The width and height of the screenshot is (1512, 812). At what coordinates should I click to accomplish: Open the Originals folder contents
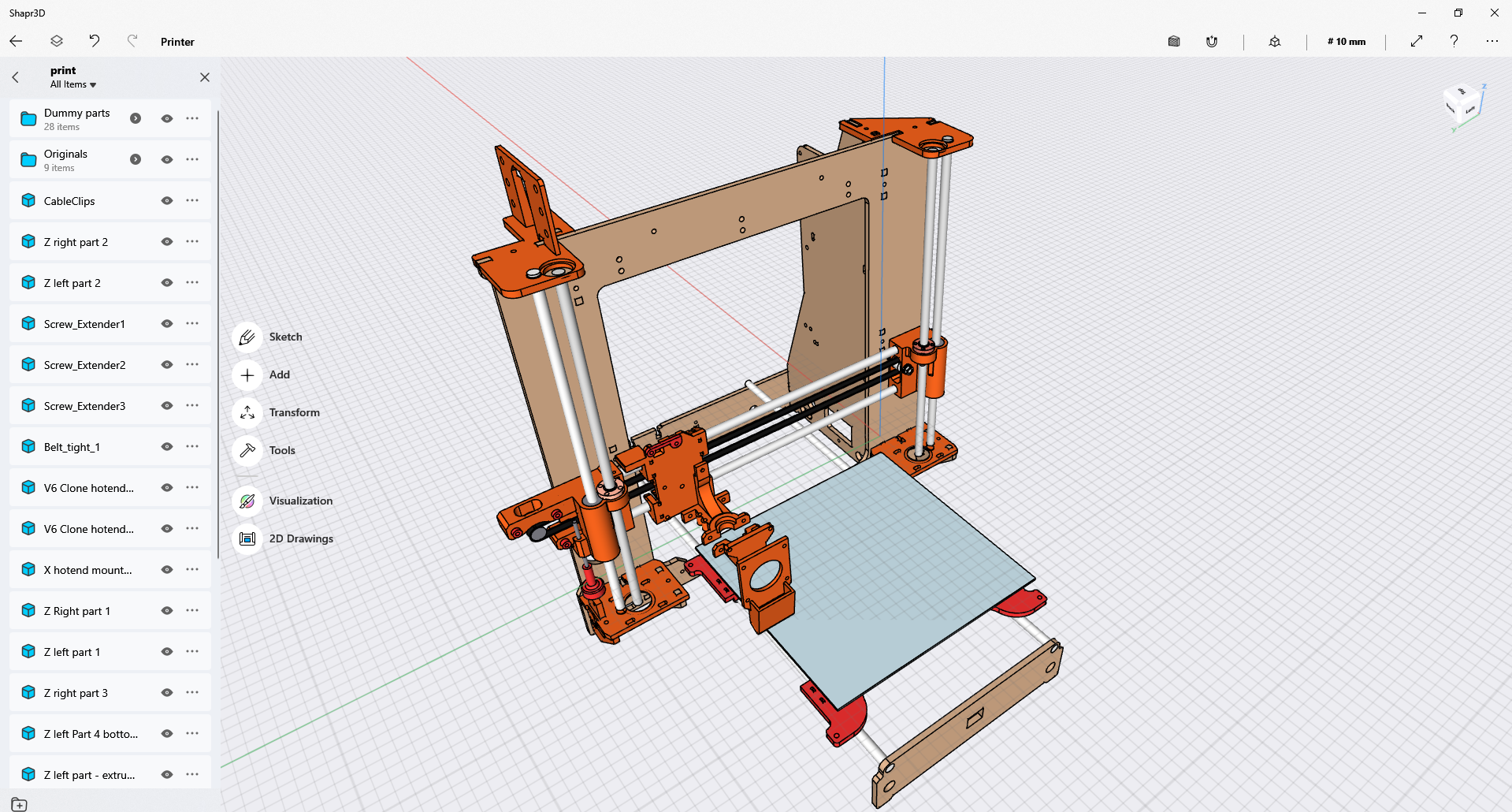click(x=135, y=159)
